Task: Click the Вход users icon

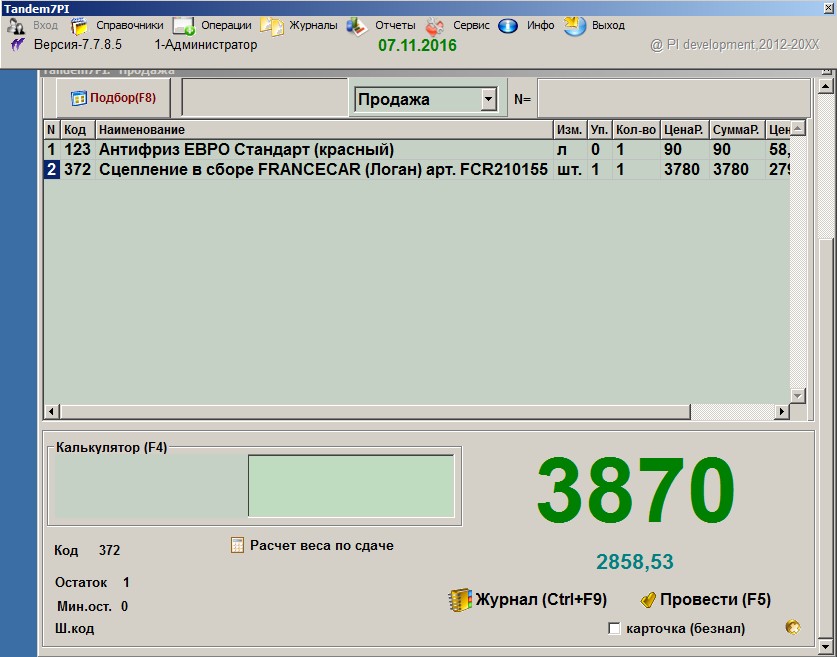Action: [x=16, y=26]
